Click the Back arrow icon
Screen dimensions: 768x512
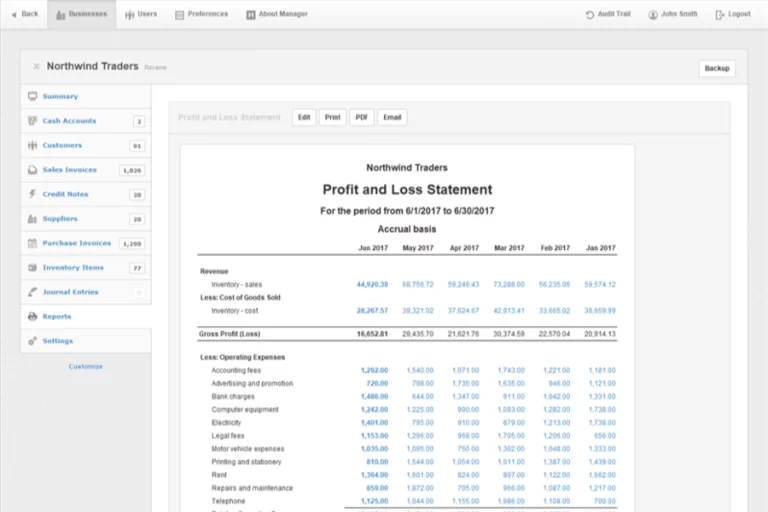coord(14,15)
